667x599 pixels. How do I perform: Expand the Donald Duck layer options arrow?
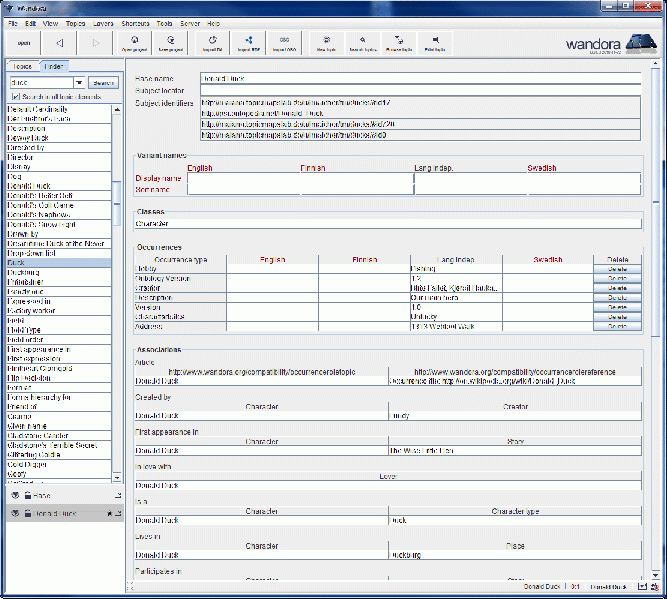pyautogui.click(x=118, y=514)
